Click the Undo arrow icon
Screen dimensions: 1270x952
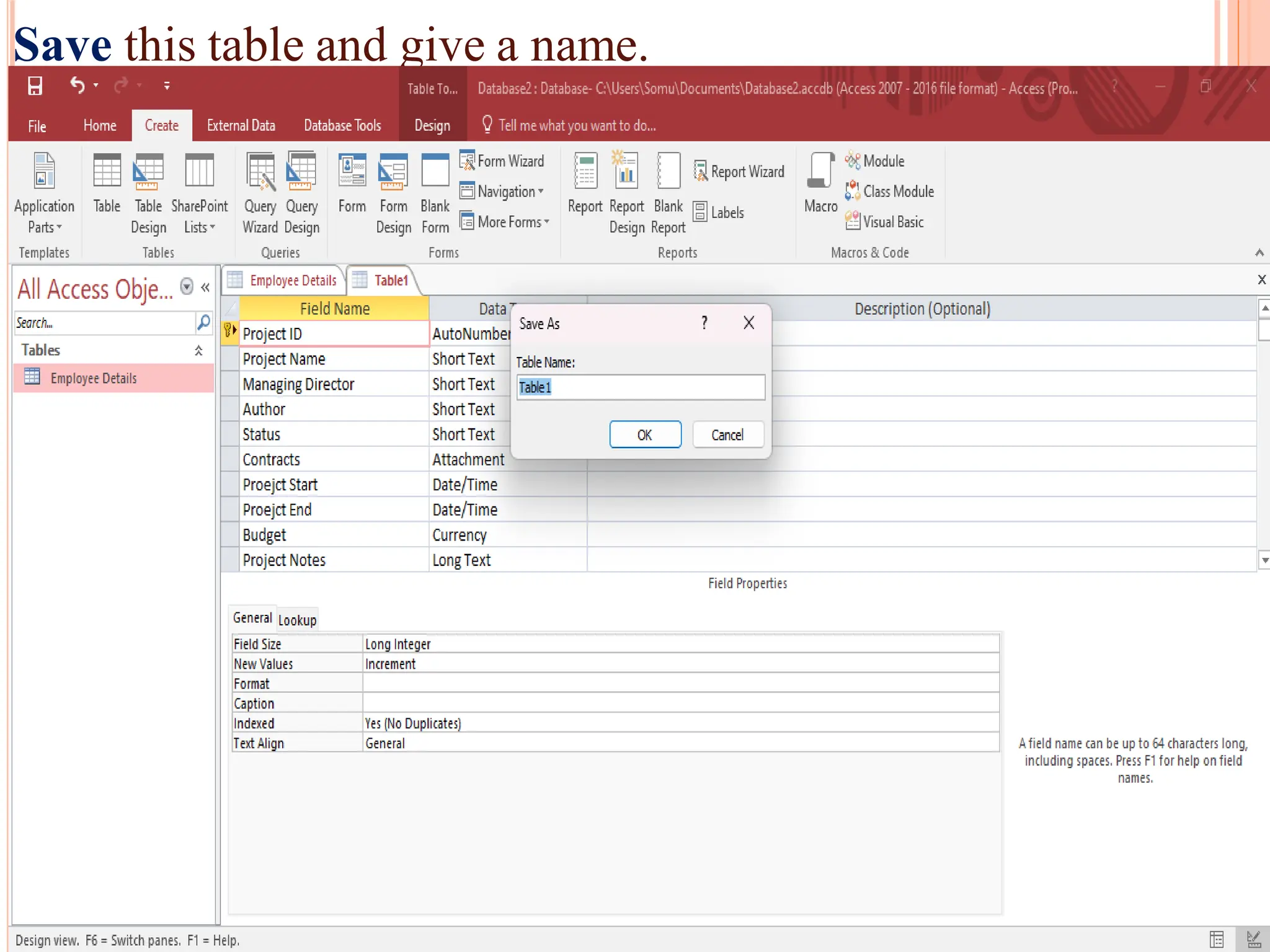[x=77, y=85]
